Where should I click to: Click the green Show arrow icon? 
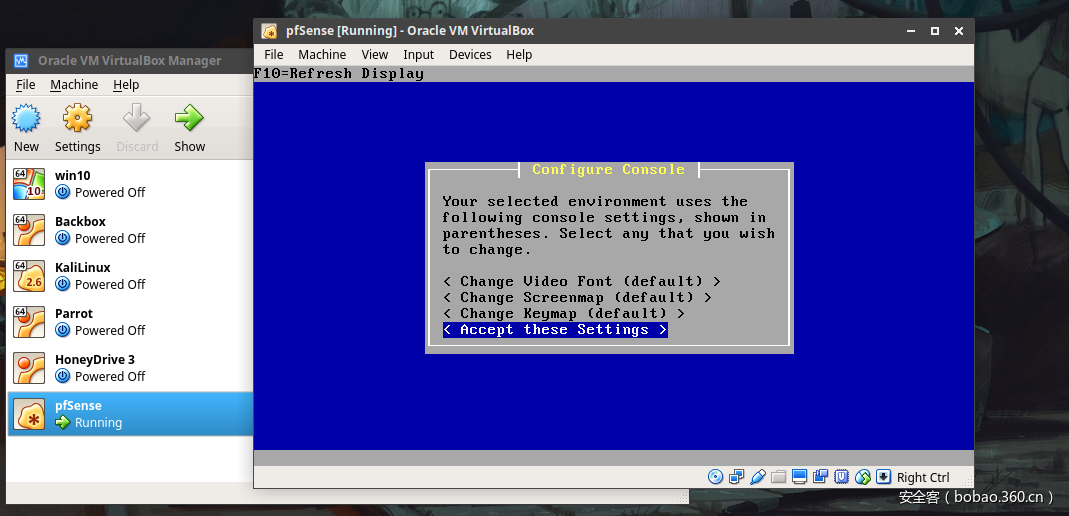pyautogui.click(x=189, y=119)
